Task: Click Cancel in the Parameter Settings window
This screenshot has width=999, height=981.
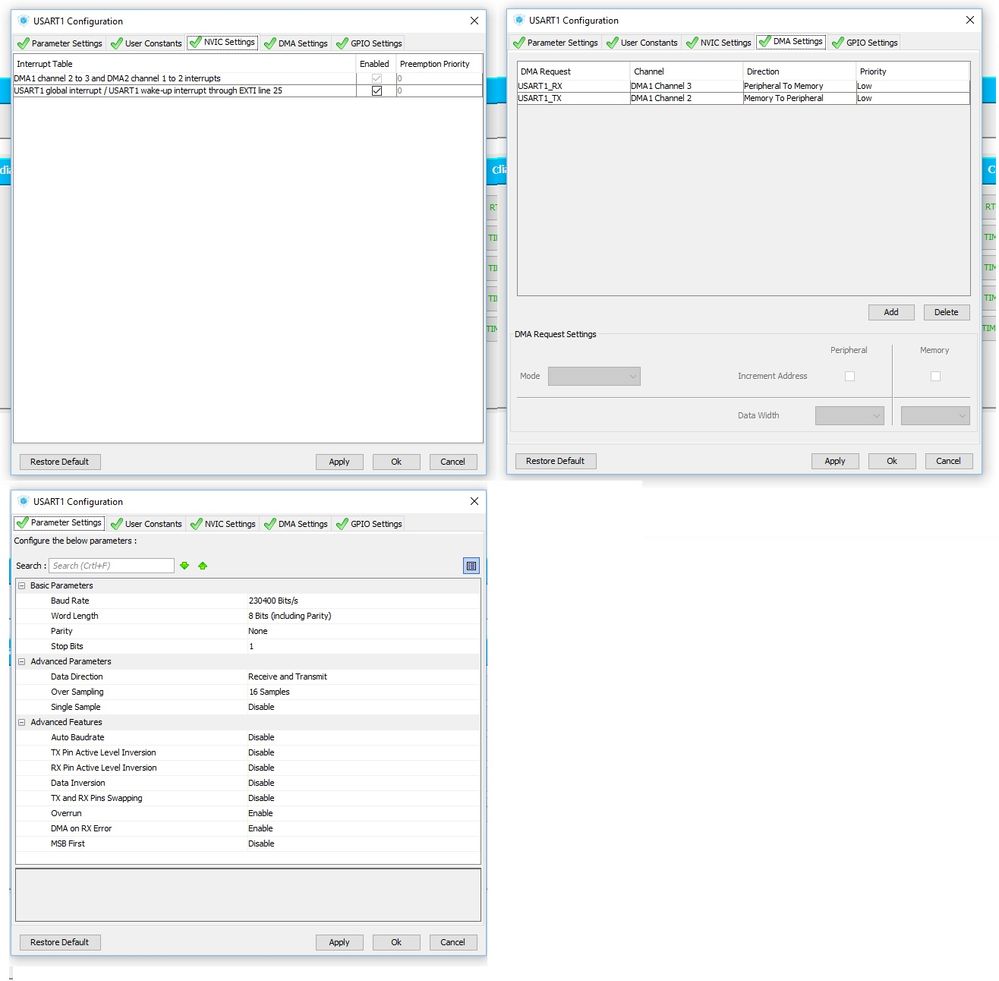Action: pos(453,942)
